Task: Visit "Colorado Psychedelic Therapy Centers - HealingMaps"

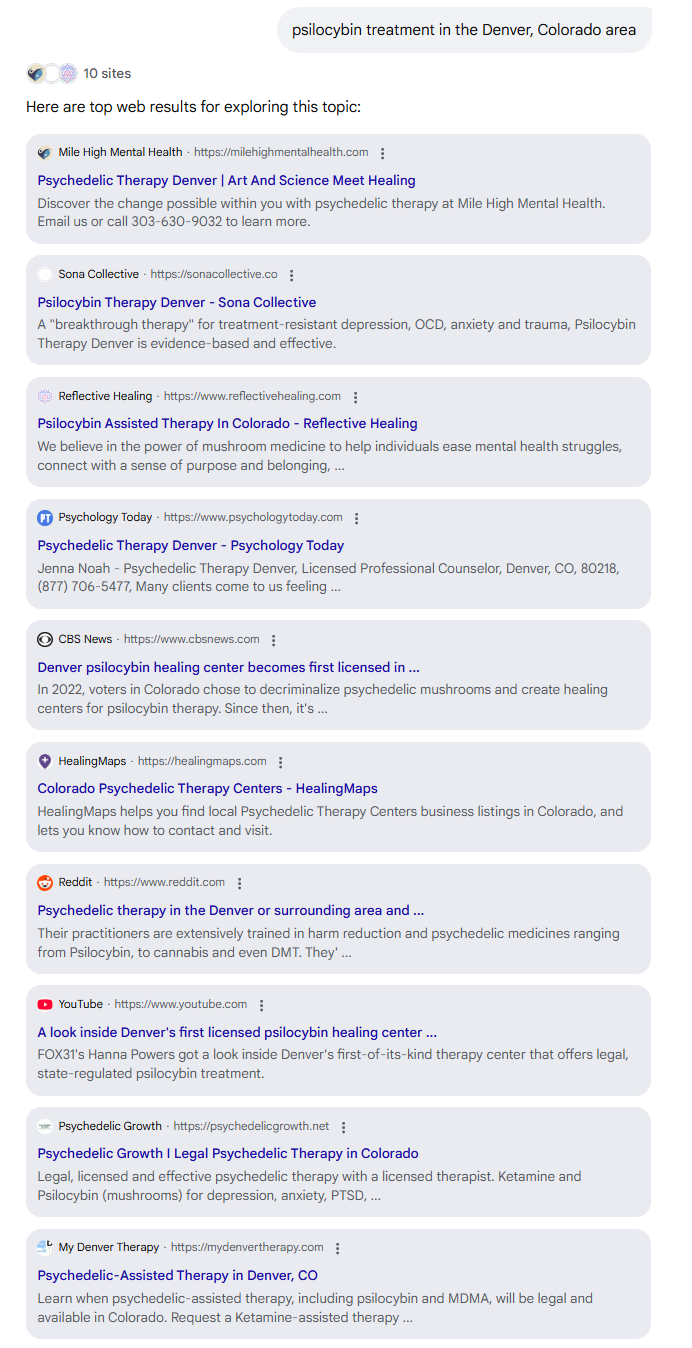Action: (207, 789)
